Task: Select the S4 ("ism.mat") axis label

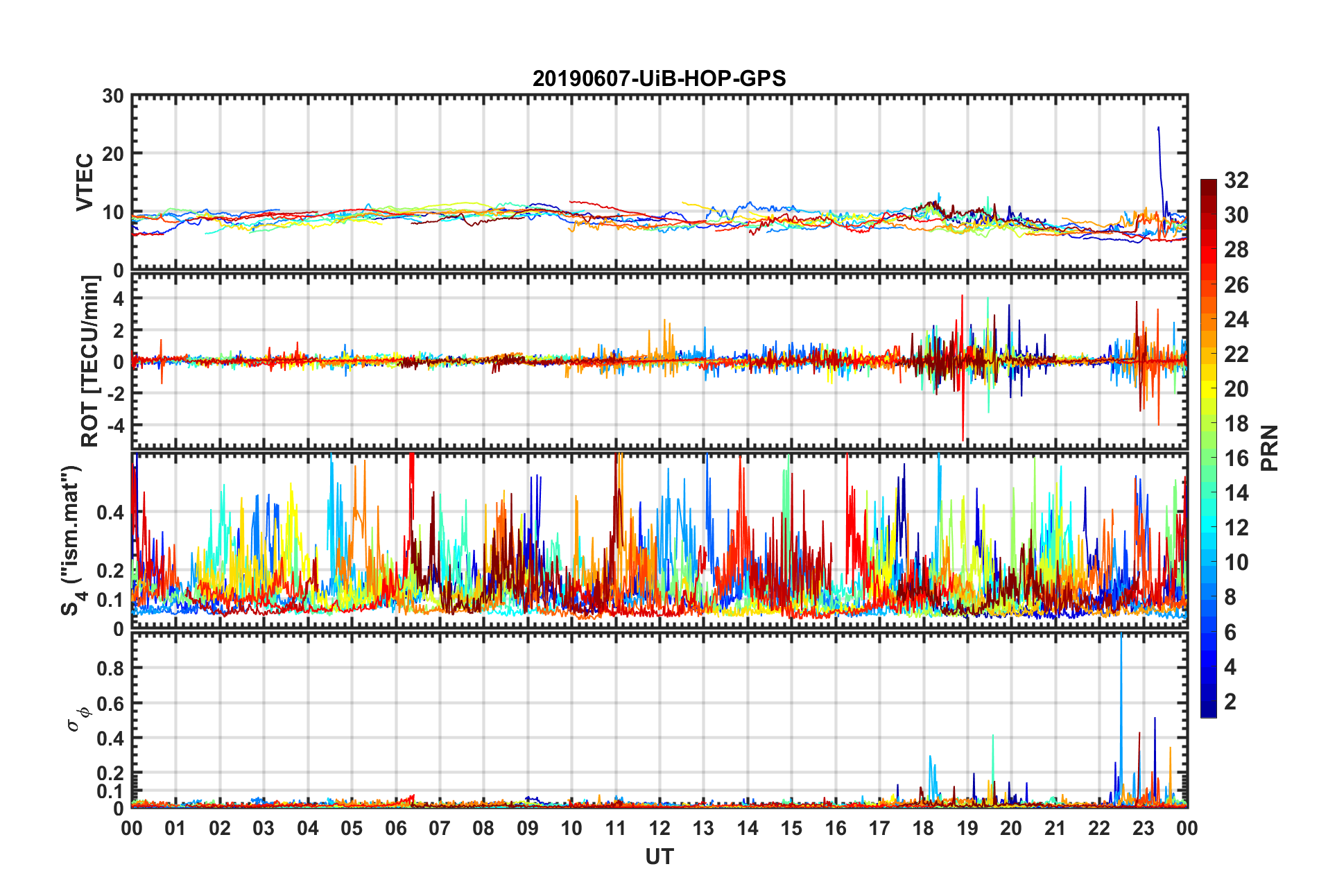Action: (x=71, y=540)
